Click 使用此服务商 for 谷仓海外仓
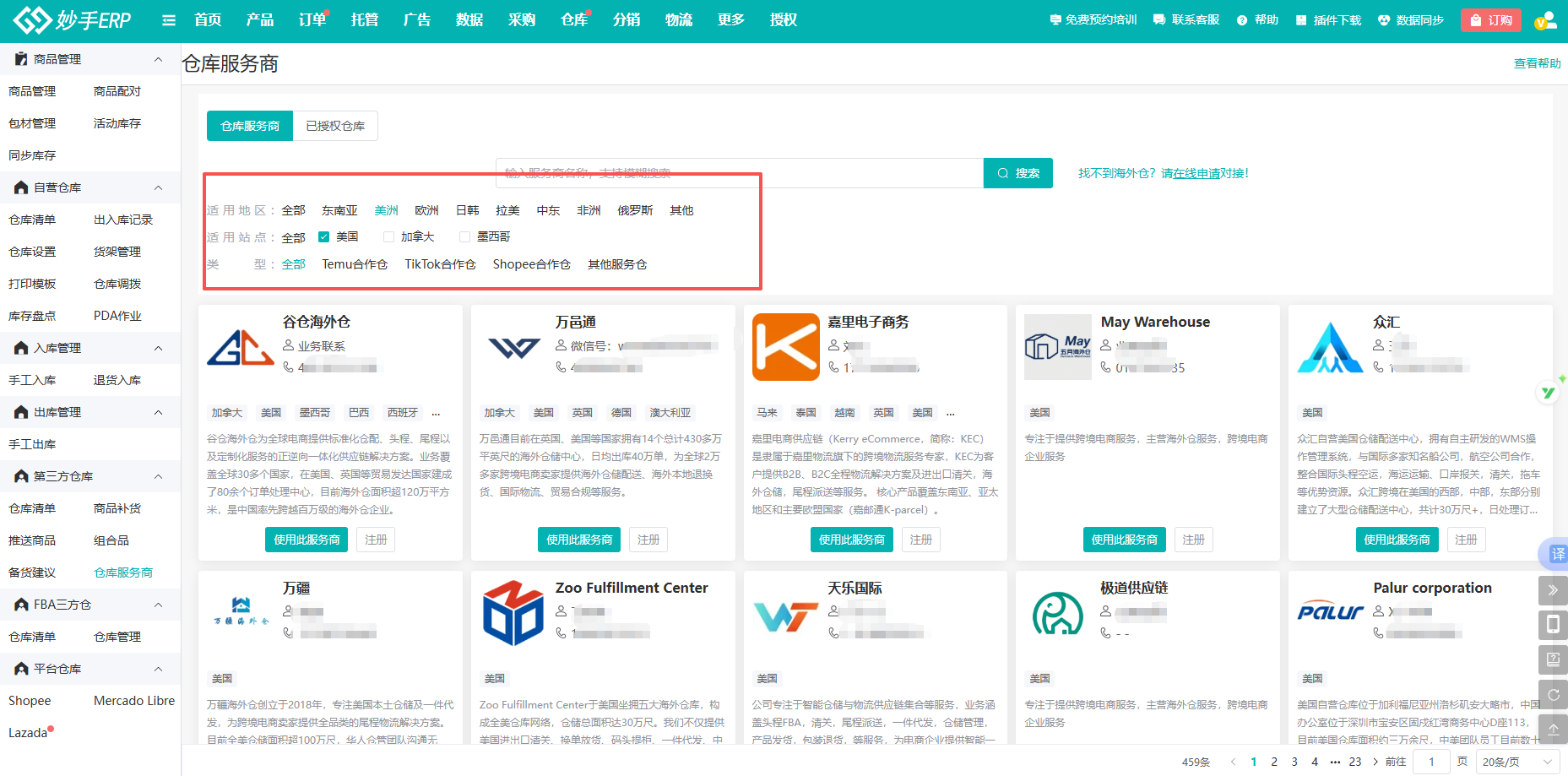1568x776 pixels. tap(307, 540)
